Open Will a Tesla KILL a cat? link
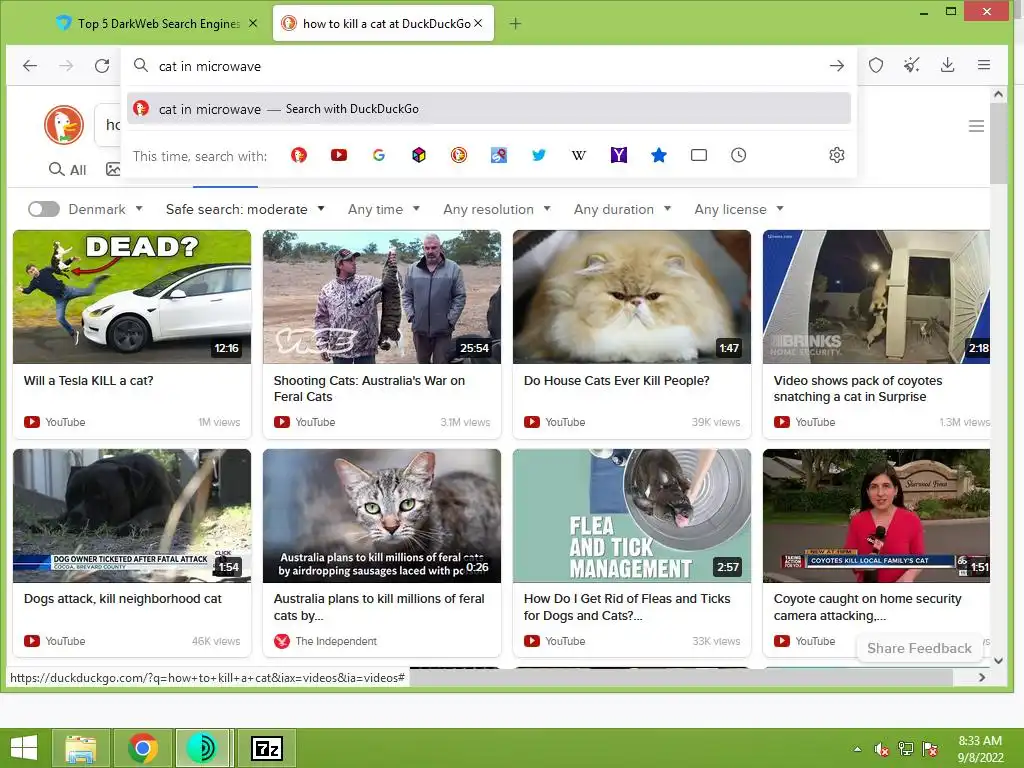Image resolution: width=1024 pixels, height=768 pixels. pos(88,381)
